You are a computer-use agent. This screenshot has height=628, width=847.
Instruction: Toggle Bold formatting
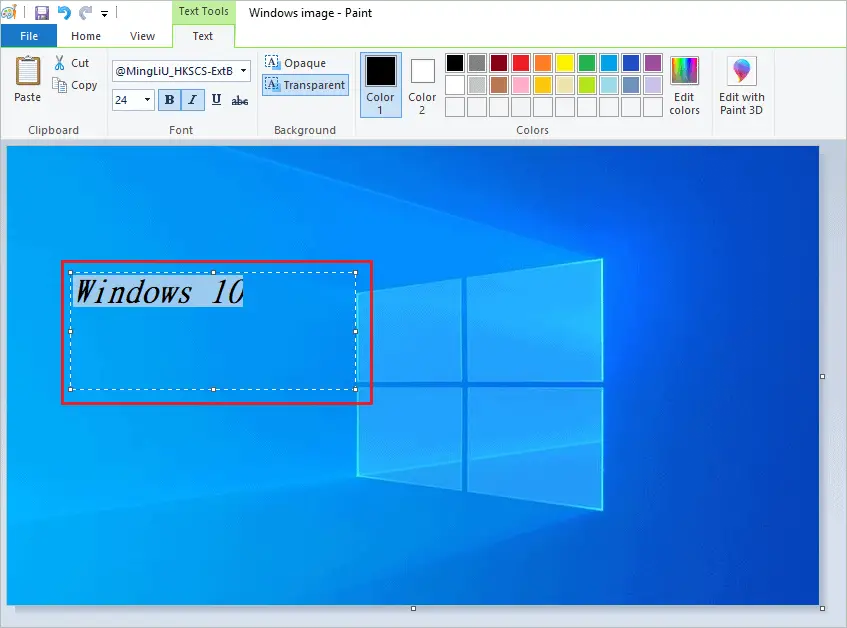point(169,100)
